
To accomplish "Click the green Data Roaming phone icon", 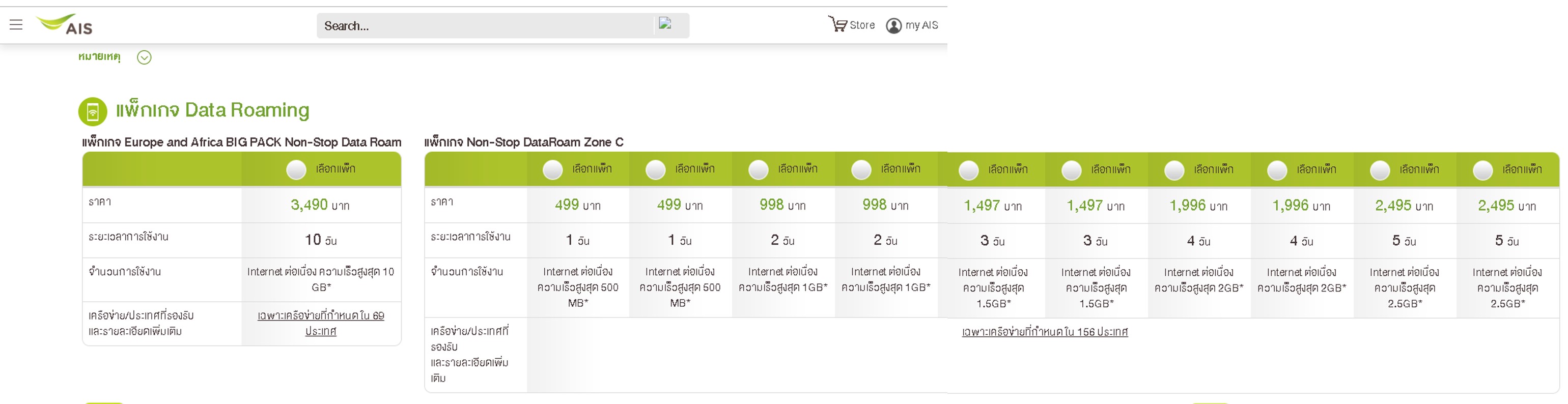I will coord(93,111).
